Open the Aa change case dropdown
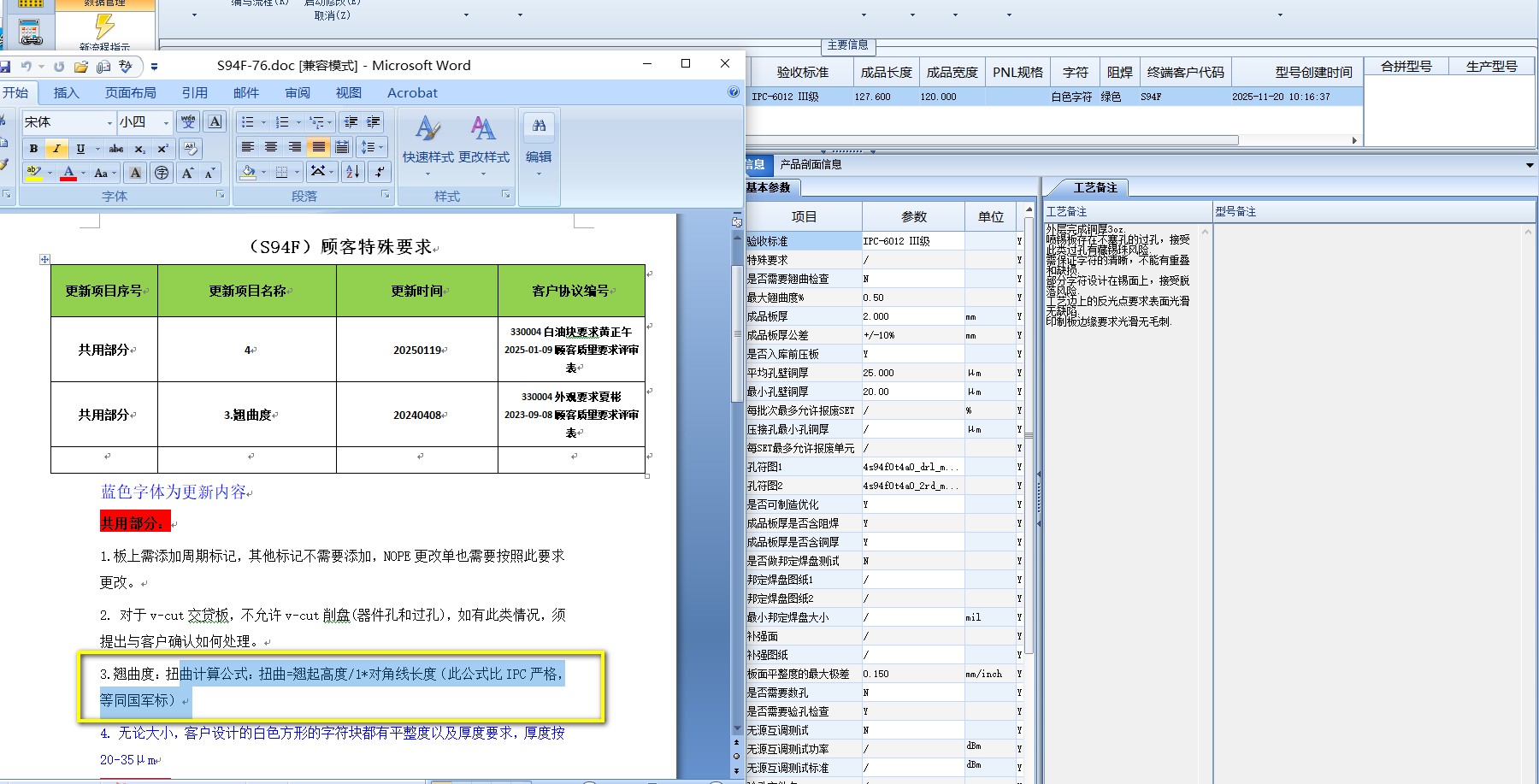 pyautogui.click(x=103, y=173)
